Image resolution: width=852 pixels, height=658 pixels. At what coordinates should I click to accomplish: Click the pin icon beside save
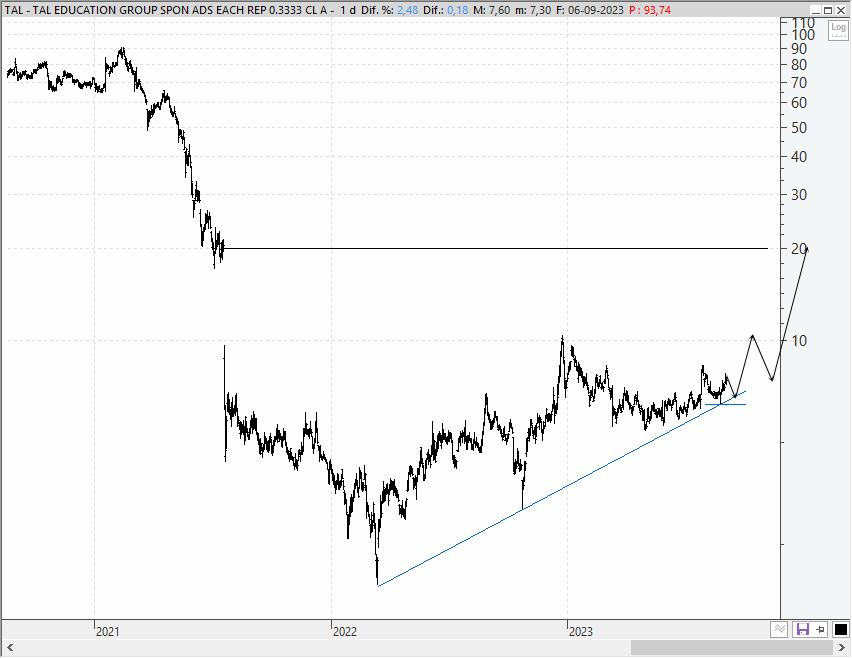pos(820,630)
